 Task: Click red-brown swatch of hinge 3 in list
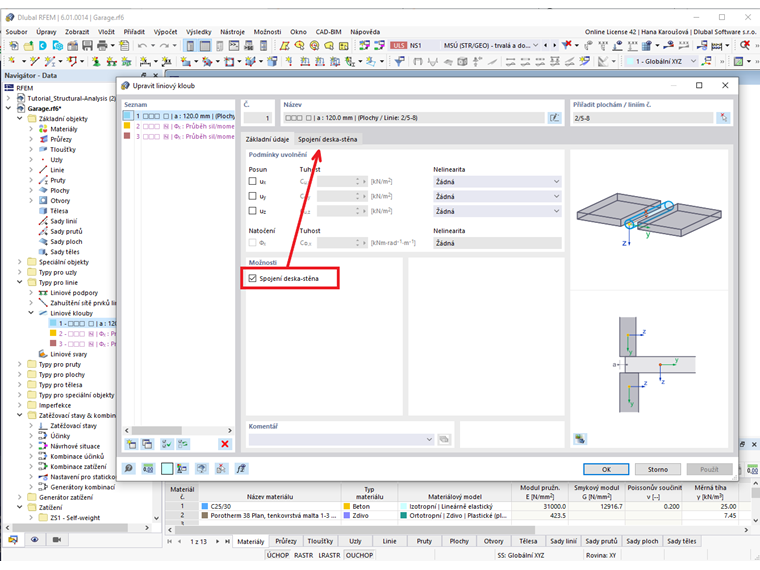pos(127,136)
